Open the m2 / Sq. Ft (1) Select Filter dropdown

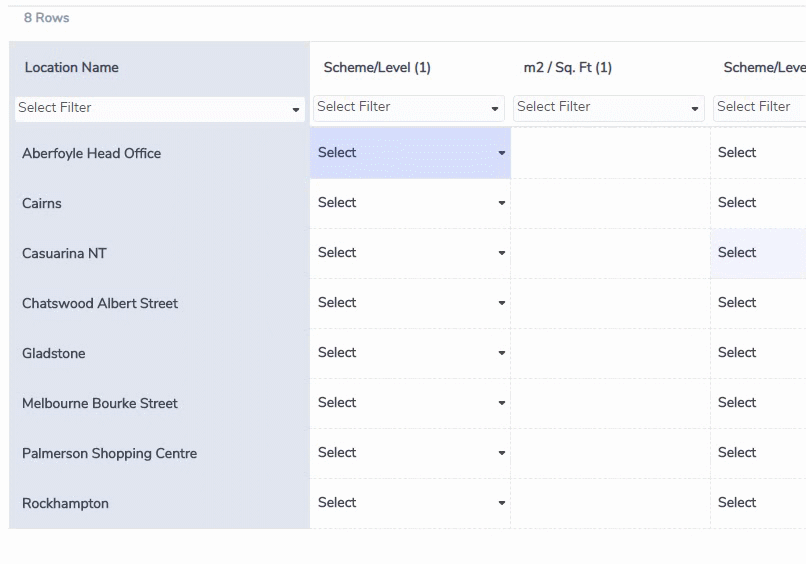[609, 108]
